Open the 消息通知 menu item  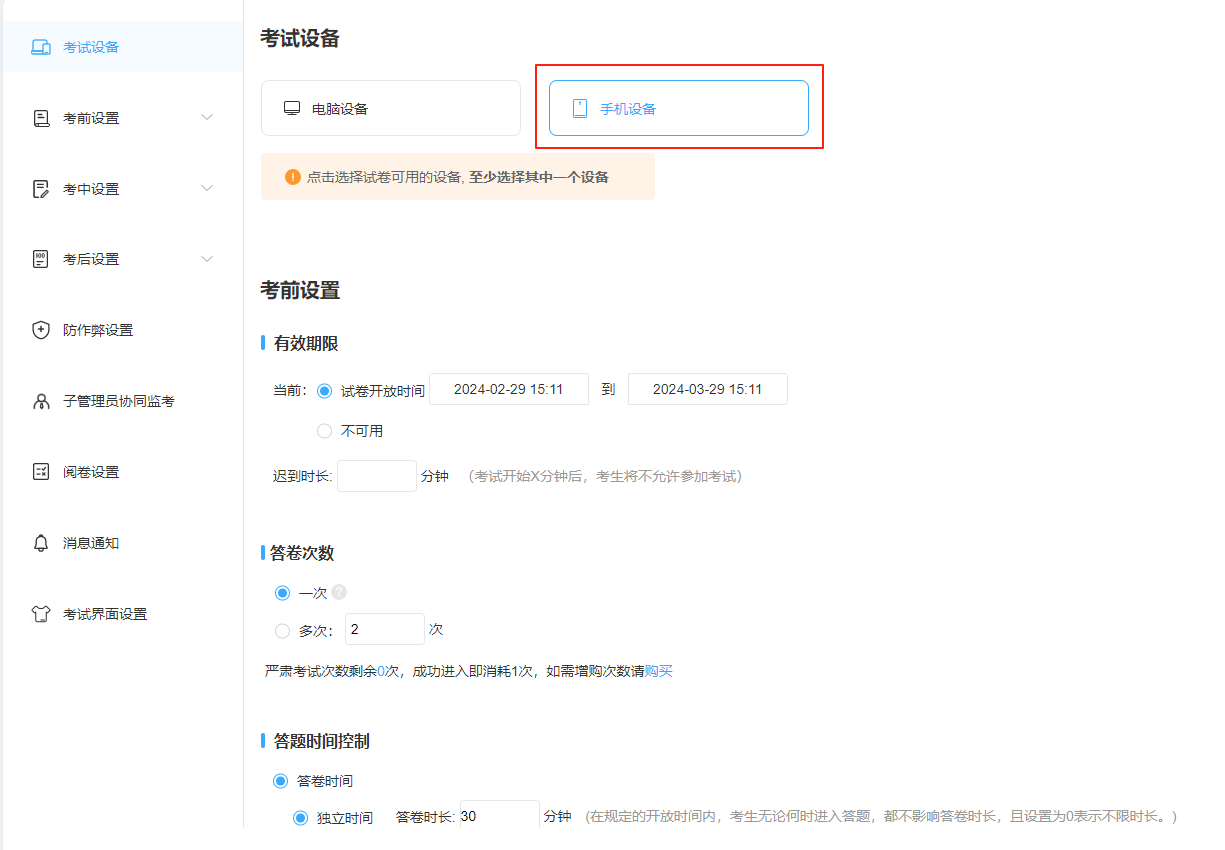pos(122,543)
